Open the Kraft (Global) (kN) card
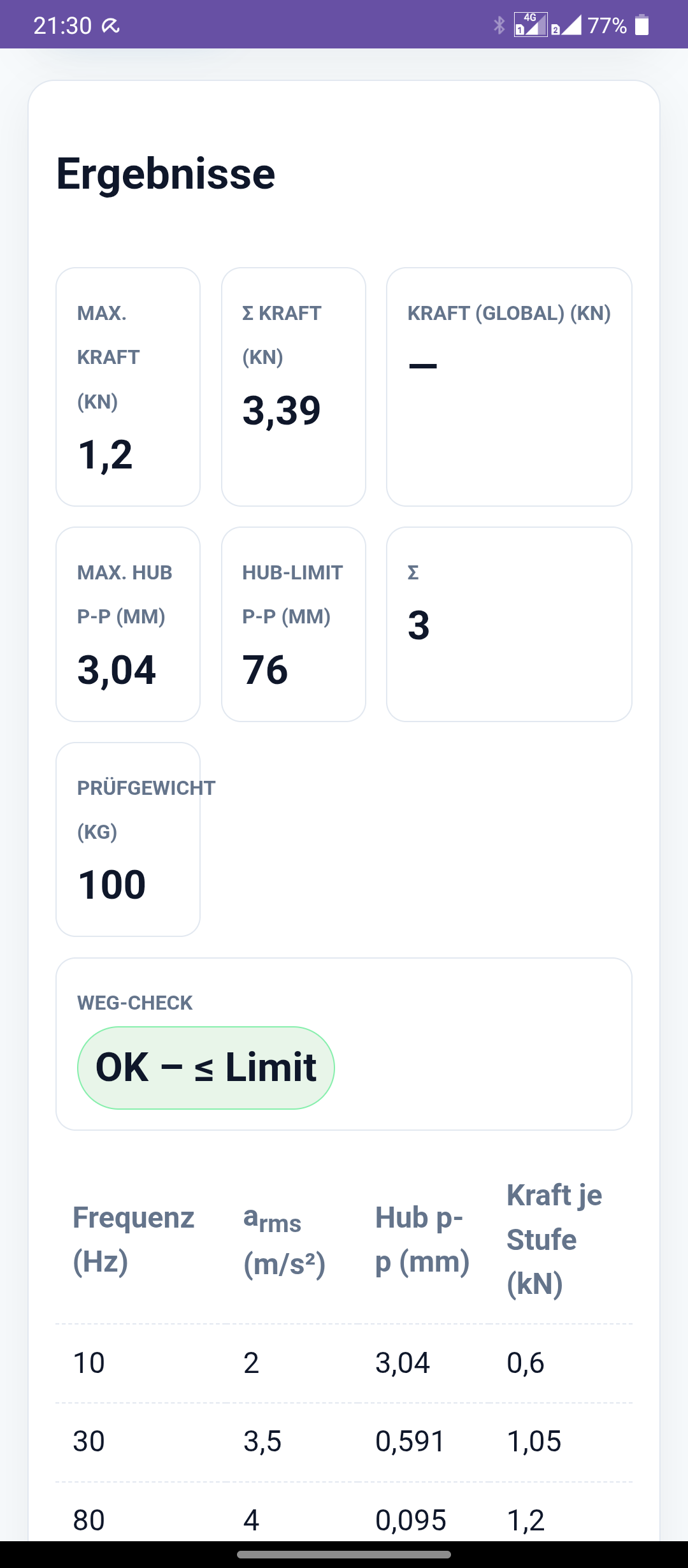This screenshot has width=688, height=1568. click(x=509, y=387)
